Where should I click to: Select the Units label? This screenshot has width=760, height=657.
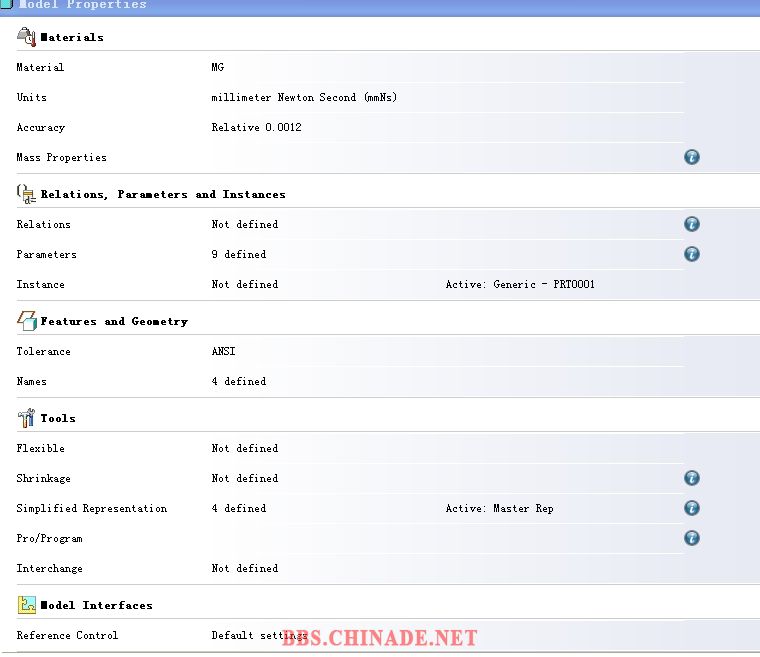[x=32, y=97]
